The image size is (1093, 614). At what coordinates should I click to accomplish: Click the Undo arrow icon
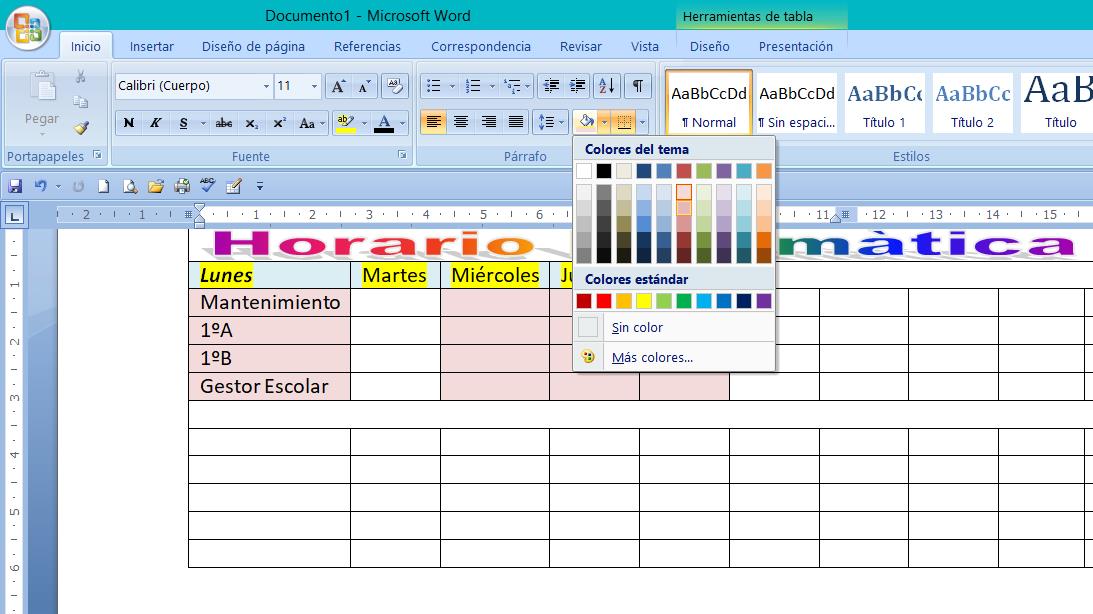[x=41, y=186]
